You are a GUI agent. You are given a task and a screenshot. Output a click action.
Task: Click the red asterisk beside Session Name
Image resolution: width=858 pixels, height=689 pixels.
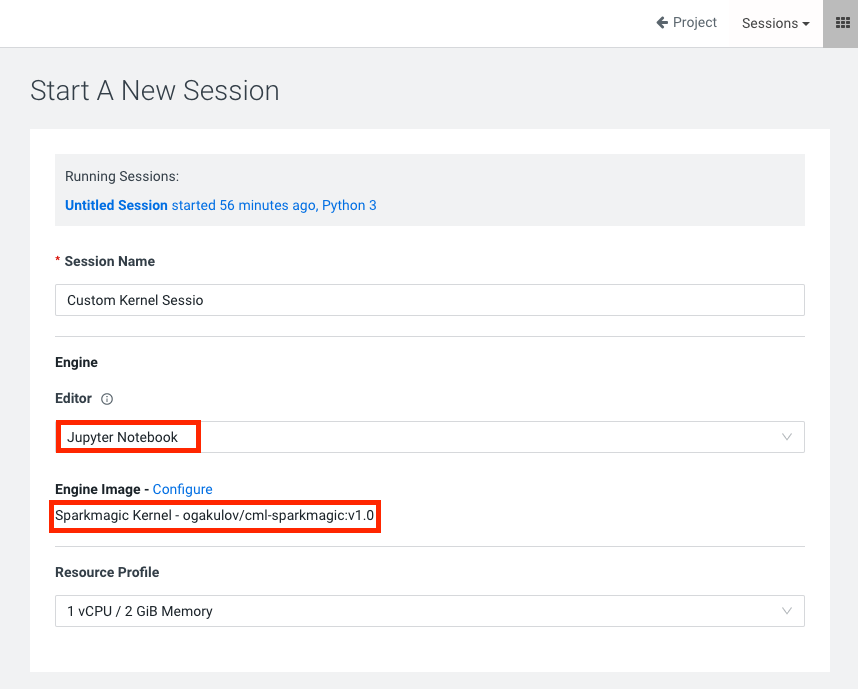57,261
